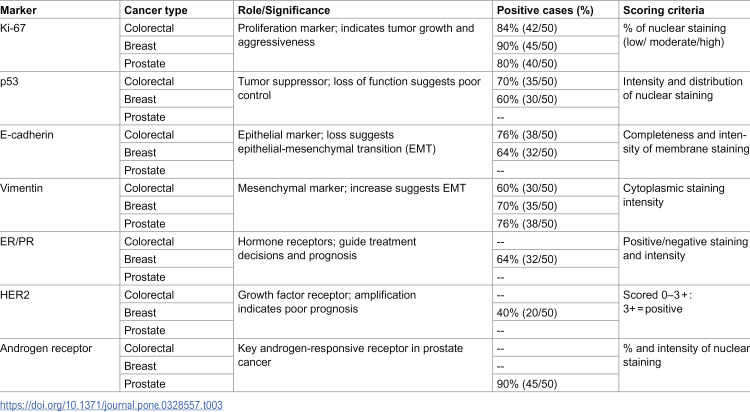
Task: Click the Positive cases (%) header
Action: coord(545,10)
